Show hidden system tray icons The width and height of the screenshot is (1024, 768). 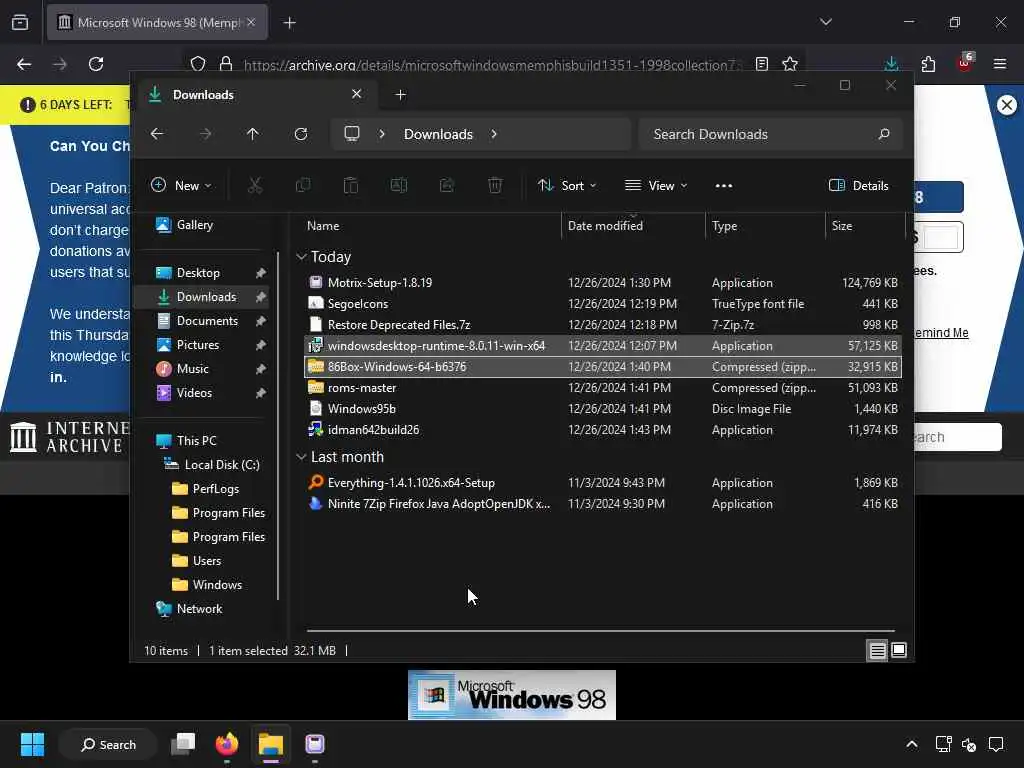tap(912, 744)
